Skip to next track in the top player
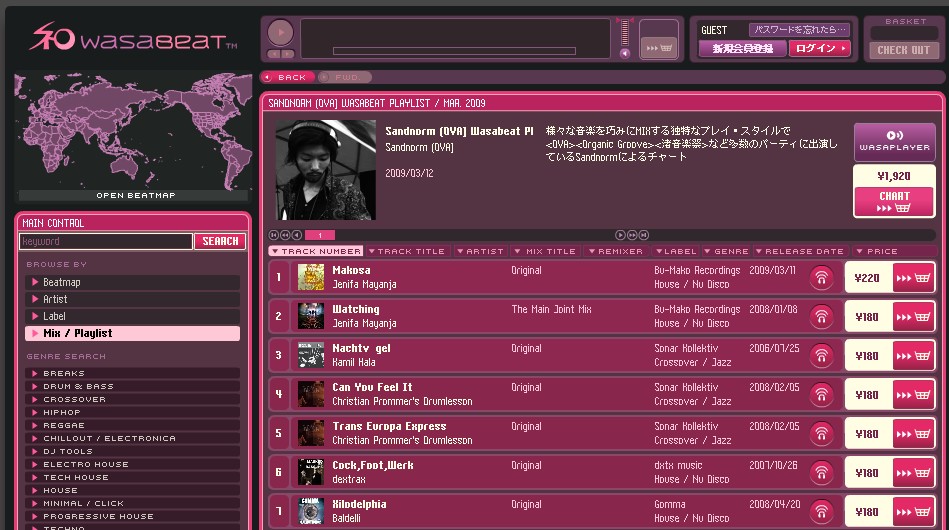Image resolution: width=949 pixels, height=530 pixels. click(x=287, y=54)
